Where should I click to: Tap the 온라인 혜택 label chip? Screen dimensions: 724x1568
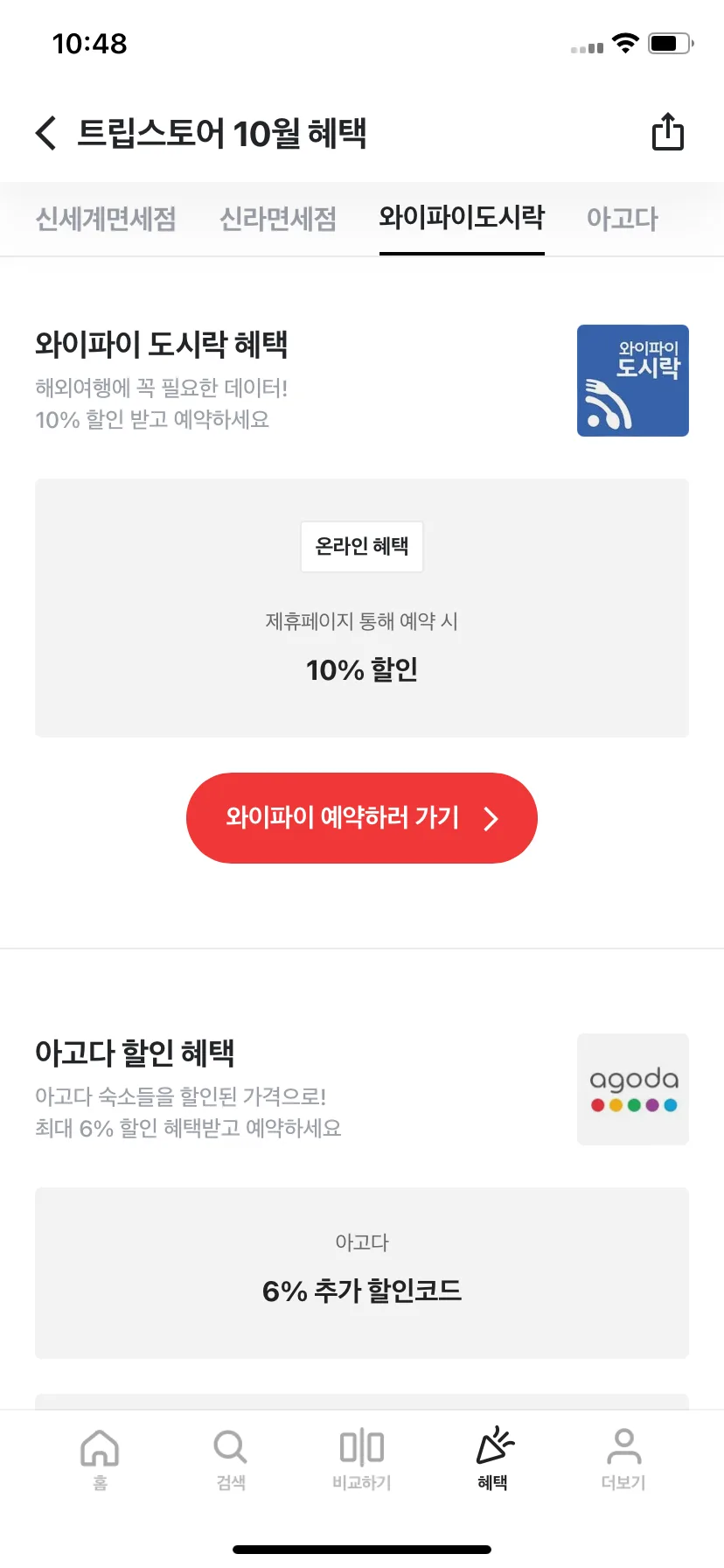362,547
